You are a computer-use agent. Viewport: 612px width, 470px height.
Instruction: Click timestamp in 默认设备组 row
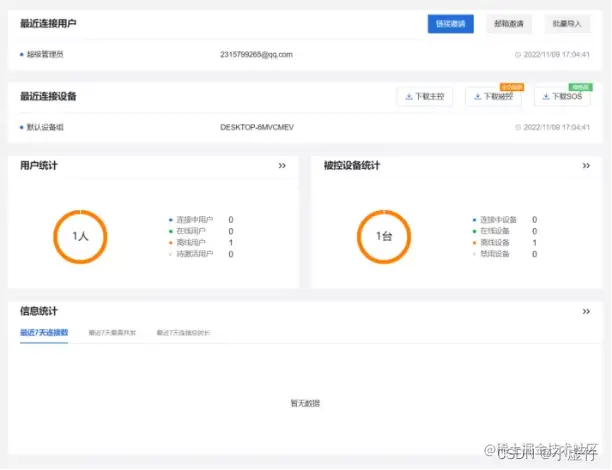(556, 127)
